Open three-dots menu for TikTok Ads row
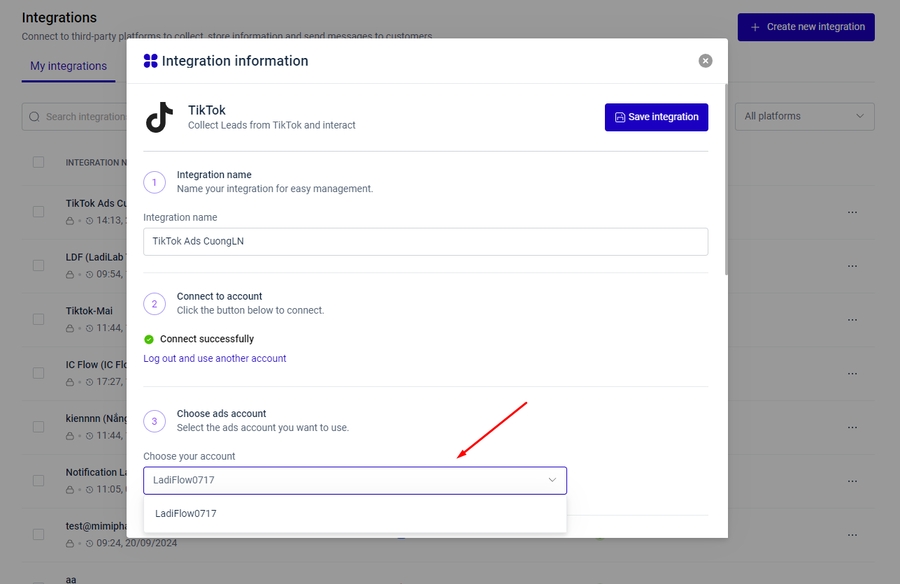The height and width of the screenshot is (584, 900). (x=852, y=212)
